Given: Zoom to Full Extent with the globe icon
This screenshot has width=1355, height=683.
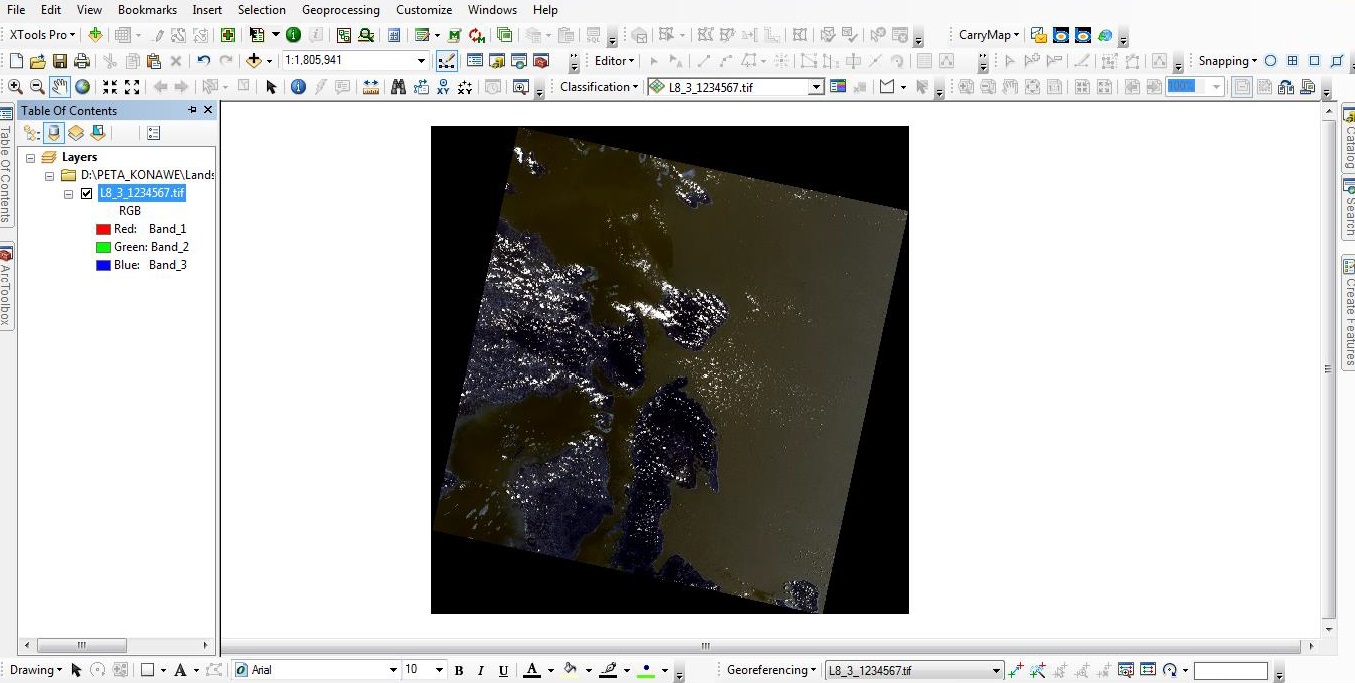Looking at the screenshot, I should (82, 86).
